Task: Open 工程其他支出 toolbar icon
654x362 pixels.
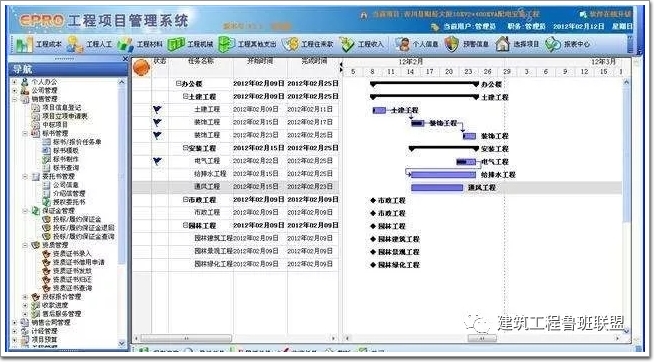Action: pos(226,44)
